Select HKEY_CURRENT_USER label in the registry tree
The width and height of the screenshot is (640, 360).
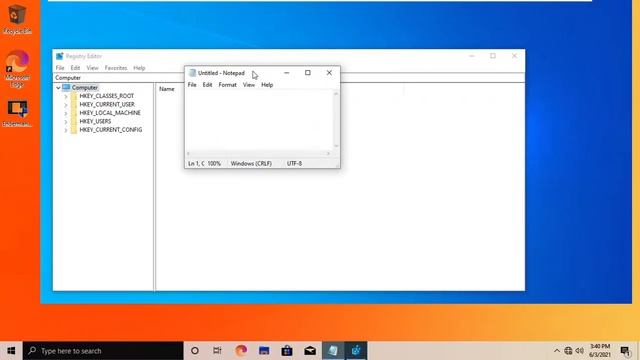click(107, 104)
